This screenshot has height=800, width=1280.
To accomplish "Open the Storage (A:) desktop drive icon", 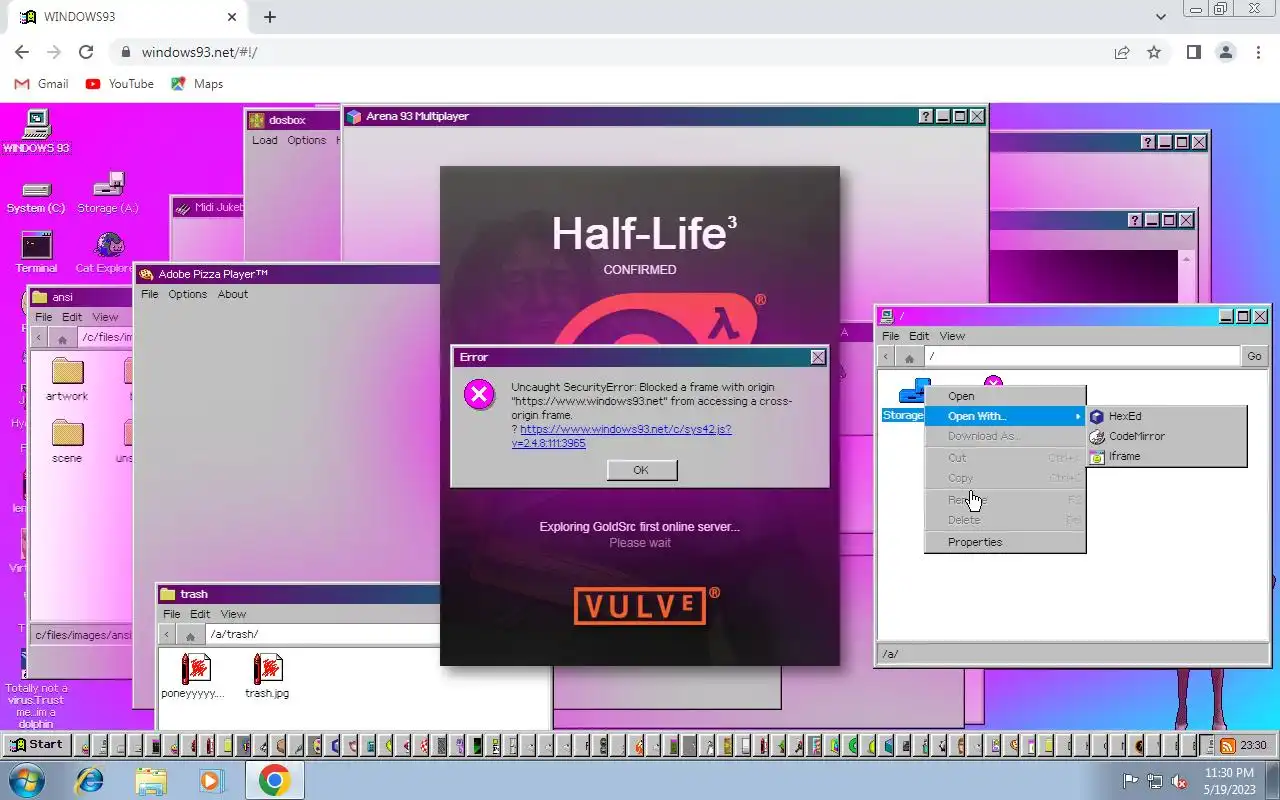I will coord(108,194).
